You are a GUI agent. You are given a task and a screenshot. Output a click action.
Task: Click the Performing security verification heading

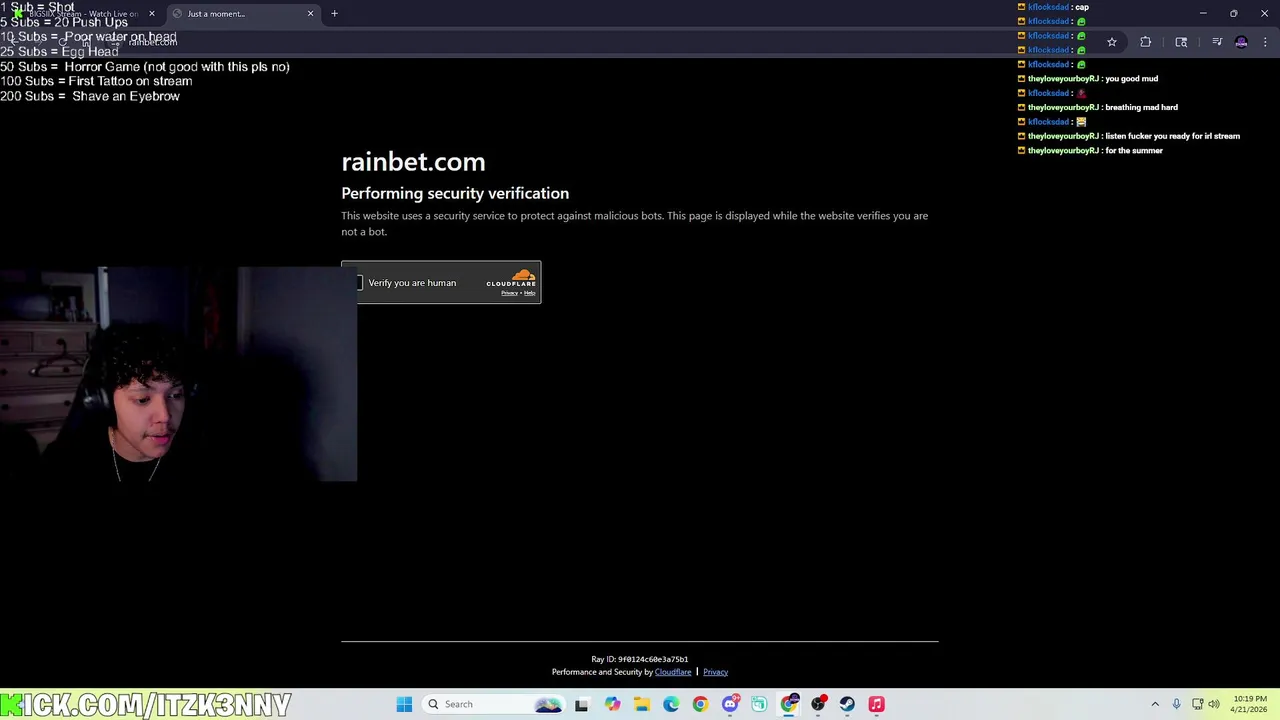pos(455,193)
